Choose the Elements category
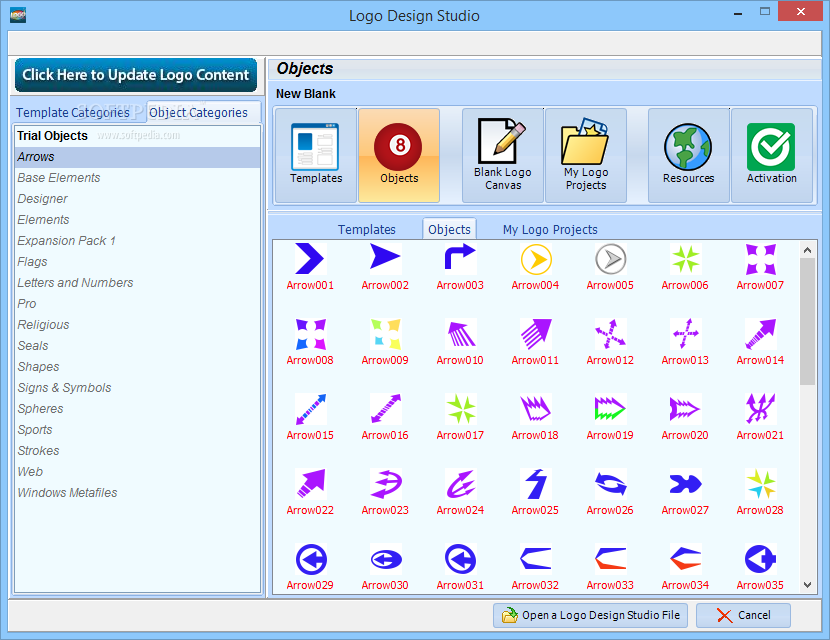 [x=138, y=220]
